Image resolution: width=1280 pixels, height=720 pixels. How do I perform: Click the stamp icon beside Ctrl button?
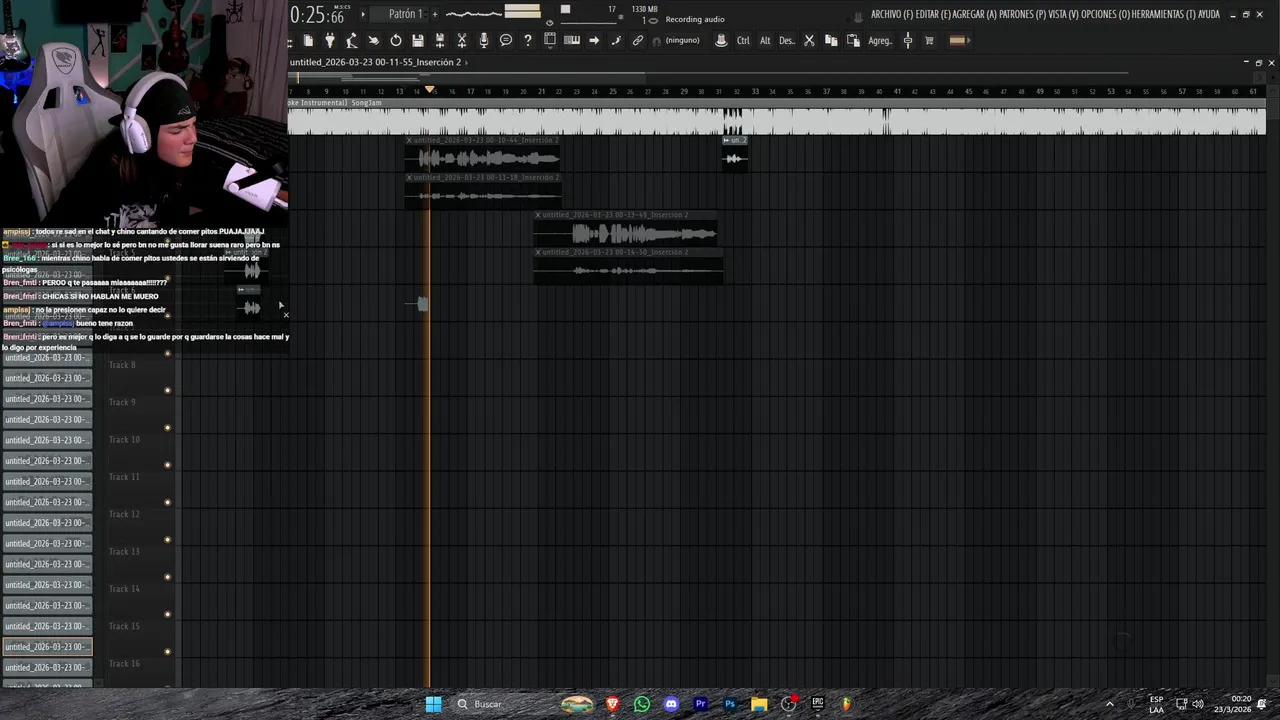[721, 41]
